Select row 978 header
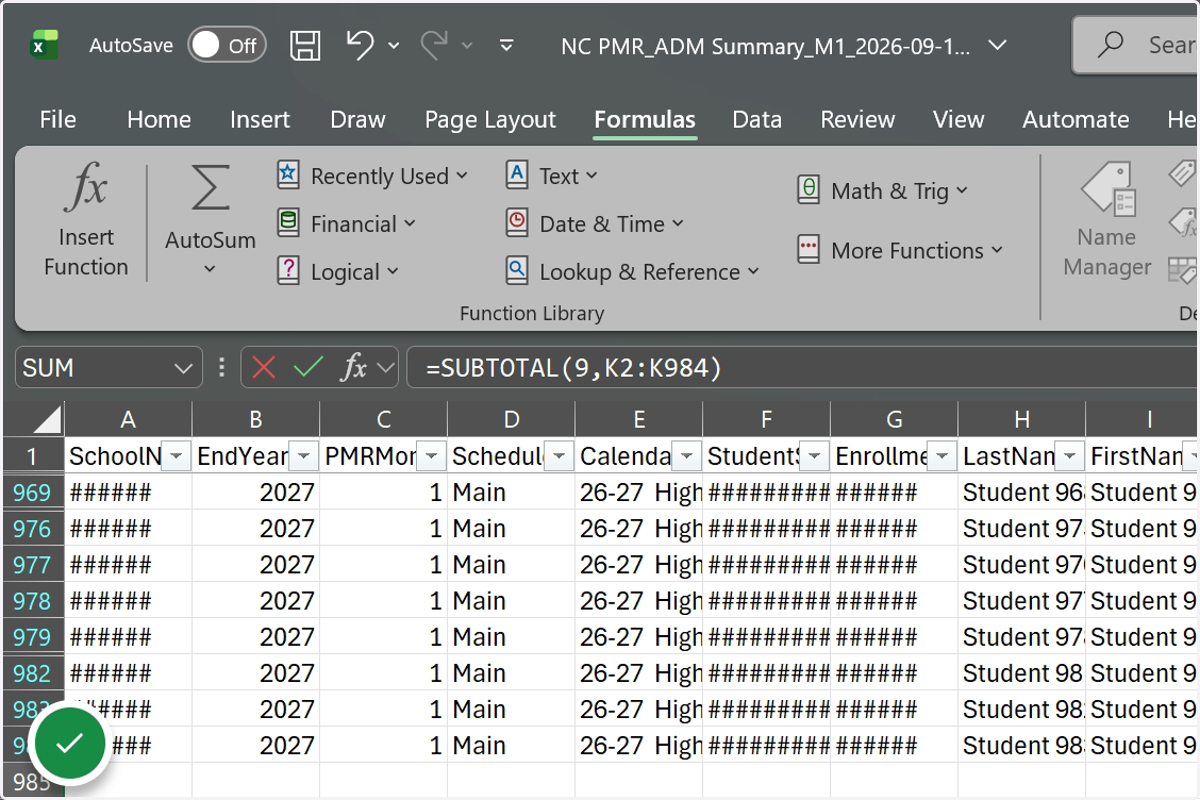 click(32, 601)
